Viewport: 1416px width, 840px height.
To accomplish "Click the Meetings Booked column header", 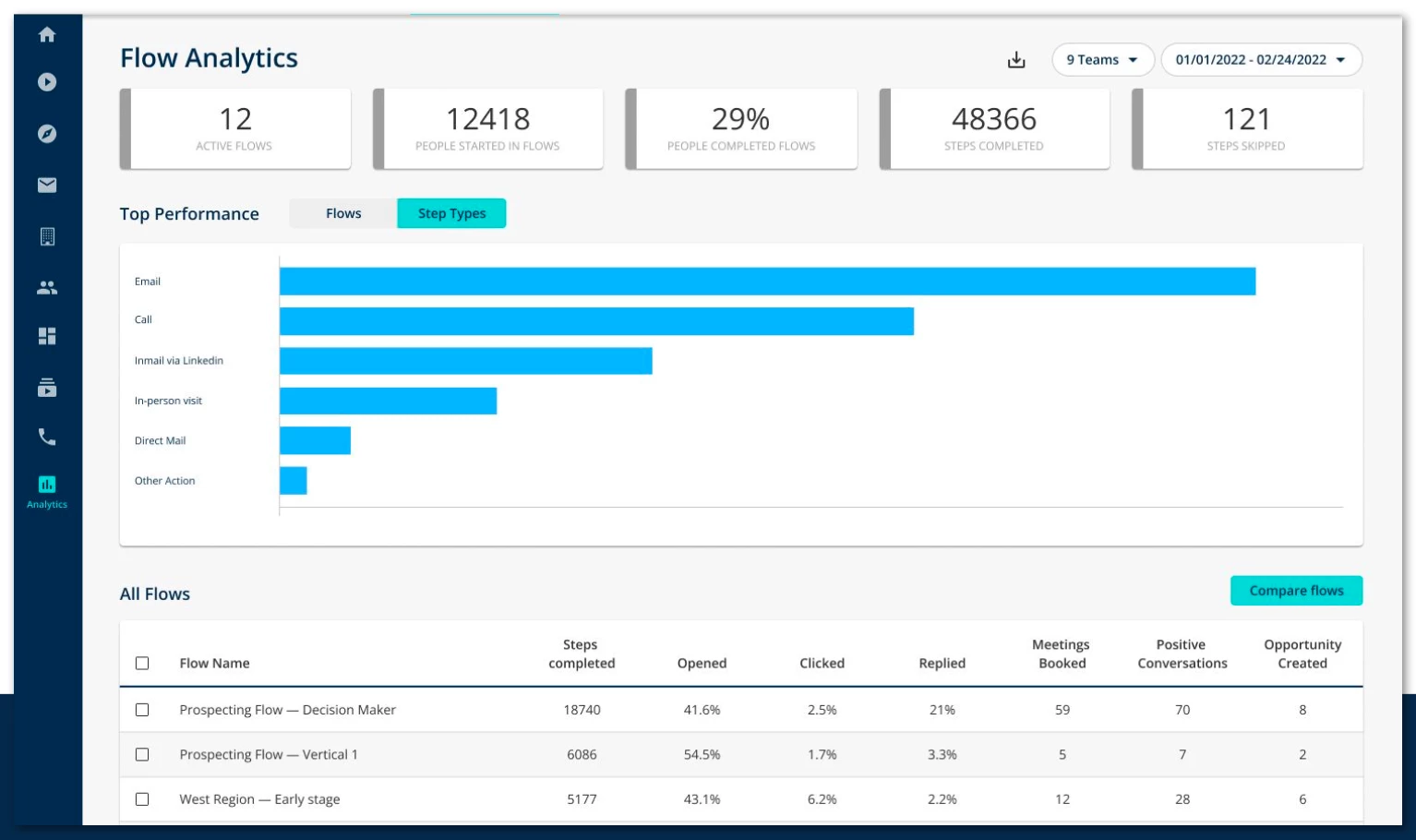I will (1062, 654).
